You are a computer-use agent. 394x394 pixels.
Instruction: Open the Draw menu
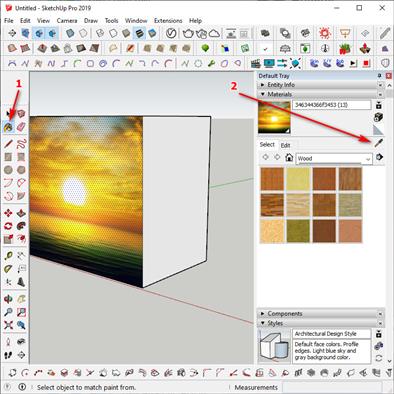91,21
